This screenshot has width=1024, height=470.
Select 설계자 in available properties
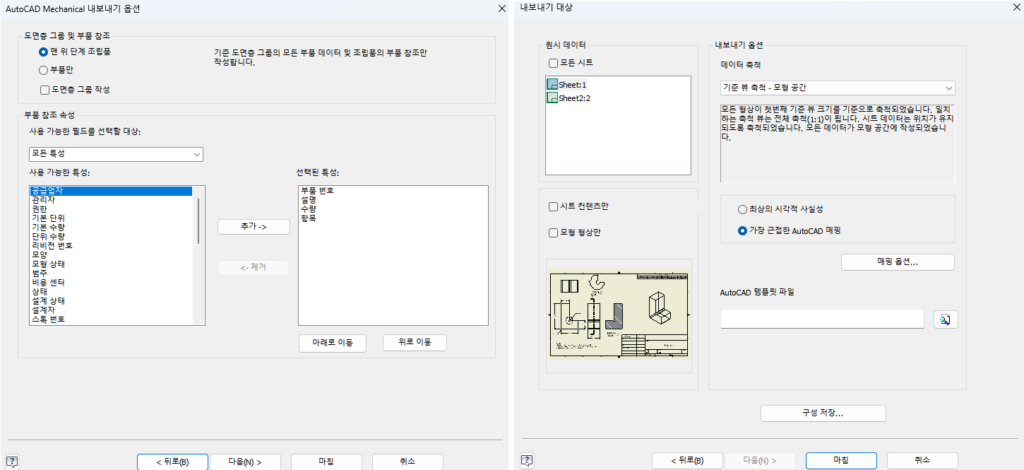pos(42,309)
